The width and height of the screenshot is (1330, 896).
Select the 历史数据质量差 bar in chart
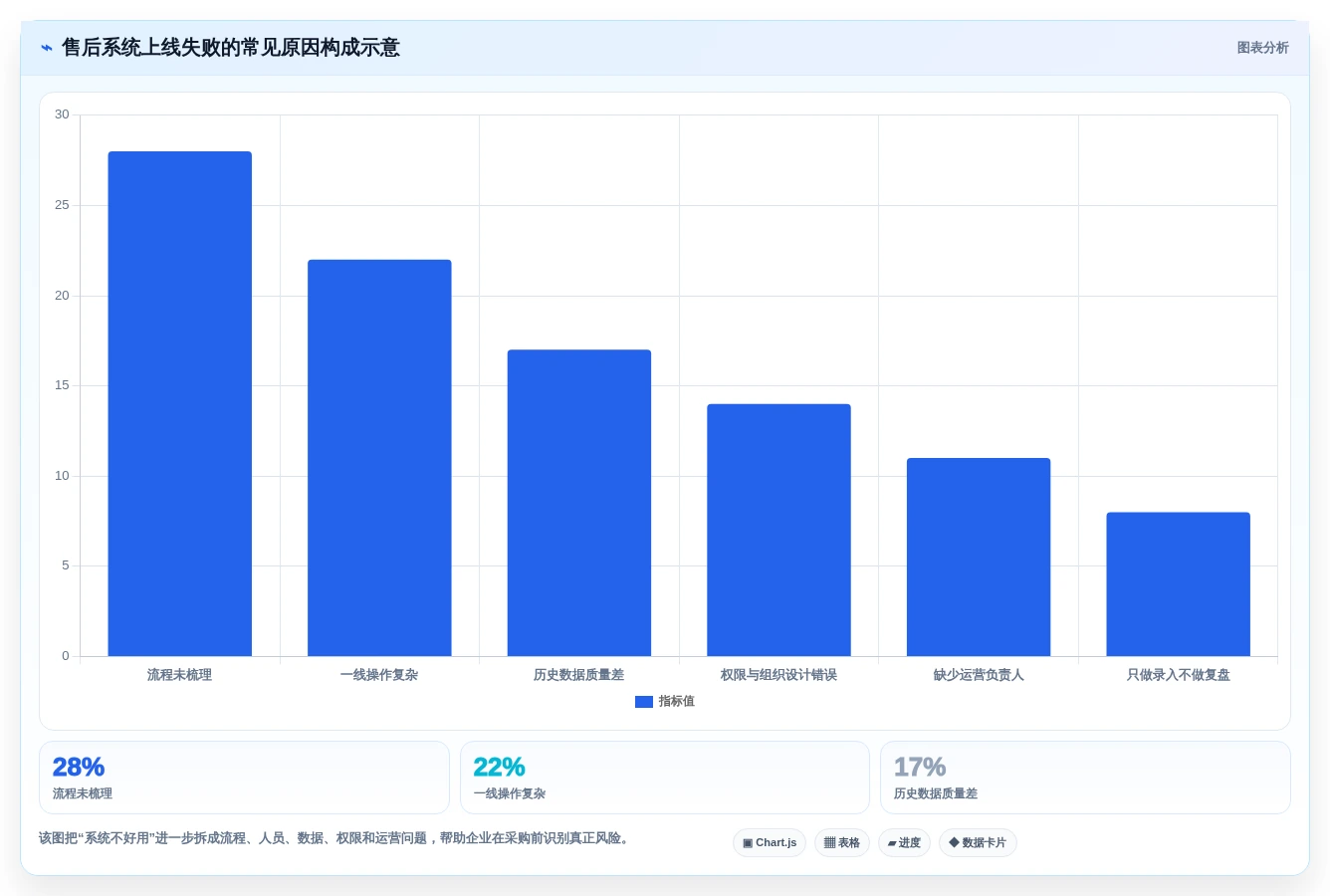click(x=579, y=503)
